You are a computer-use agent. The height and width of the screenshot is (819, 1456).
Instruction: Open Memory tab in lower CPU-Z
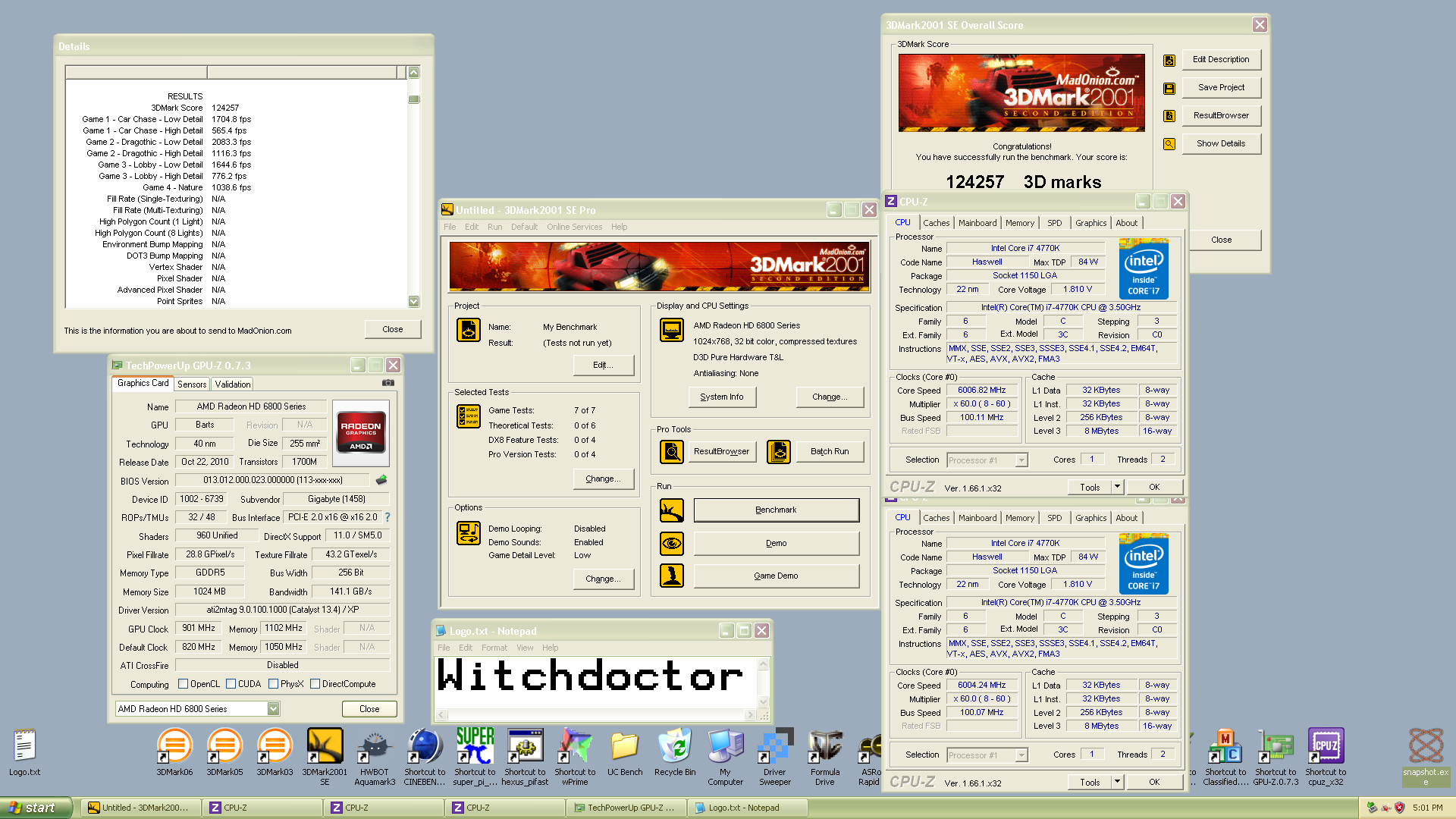click(x=1019, y=518)
